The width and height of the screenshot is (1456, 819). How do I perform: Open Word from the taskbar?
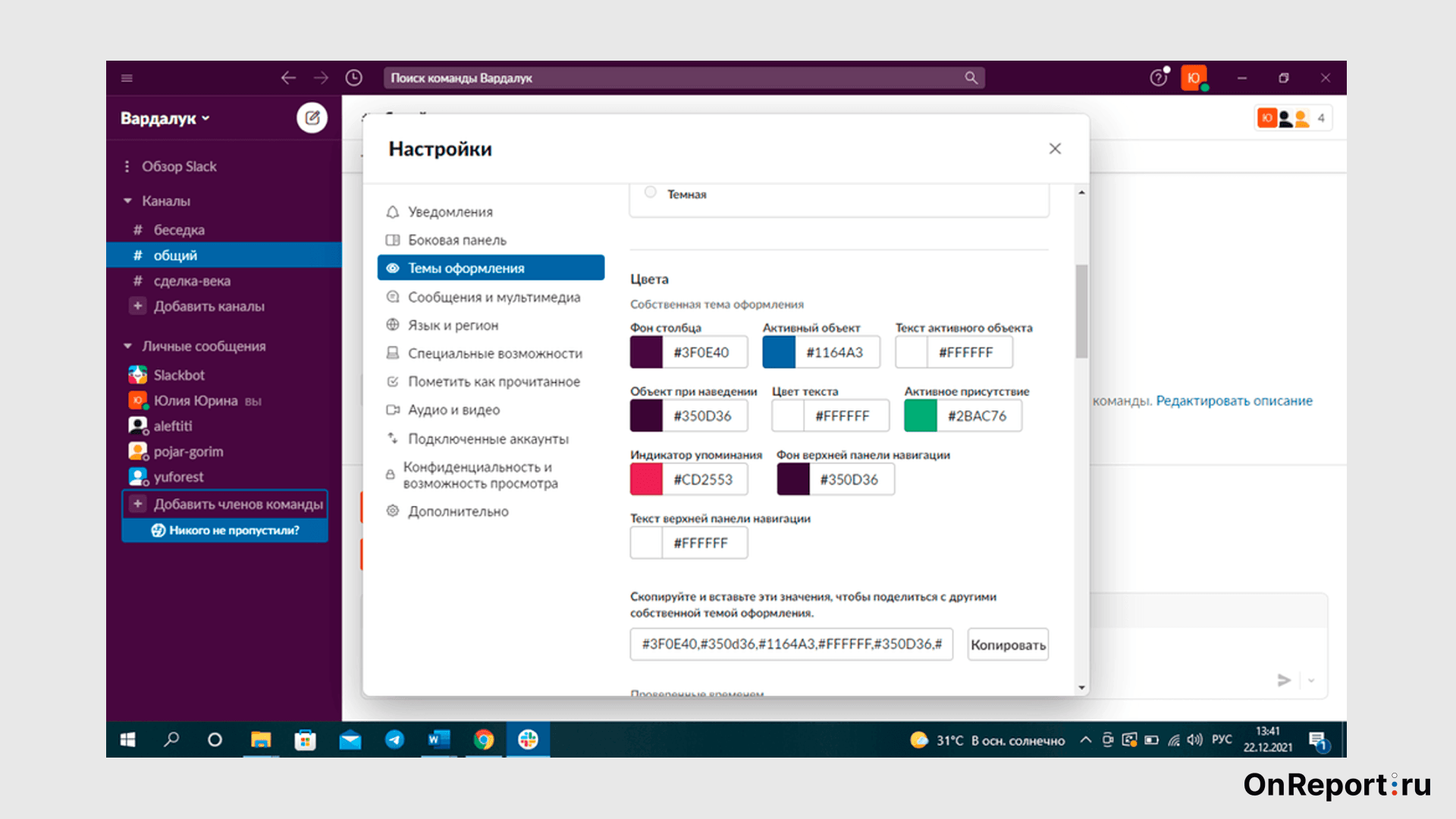pyautogui.click(x=439, y=739)
